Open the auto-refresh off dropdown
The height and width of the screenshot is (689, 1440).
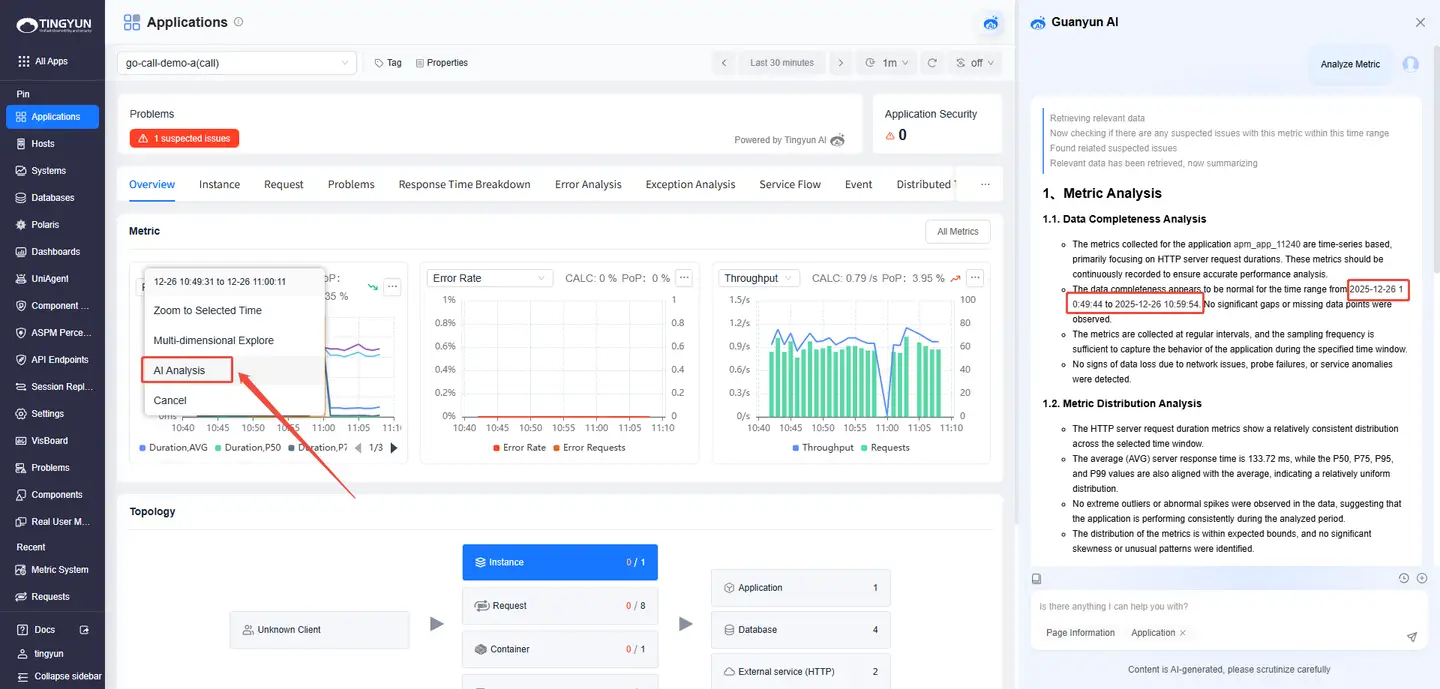[x=975, y=63]
